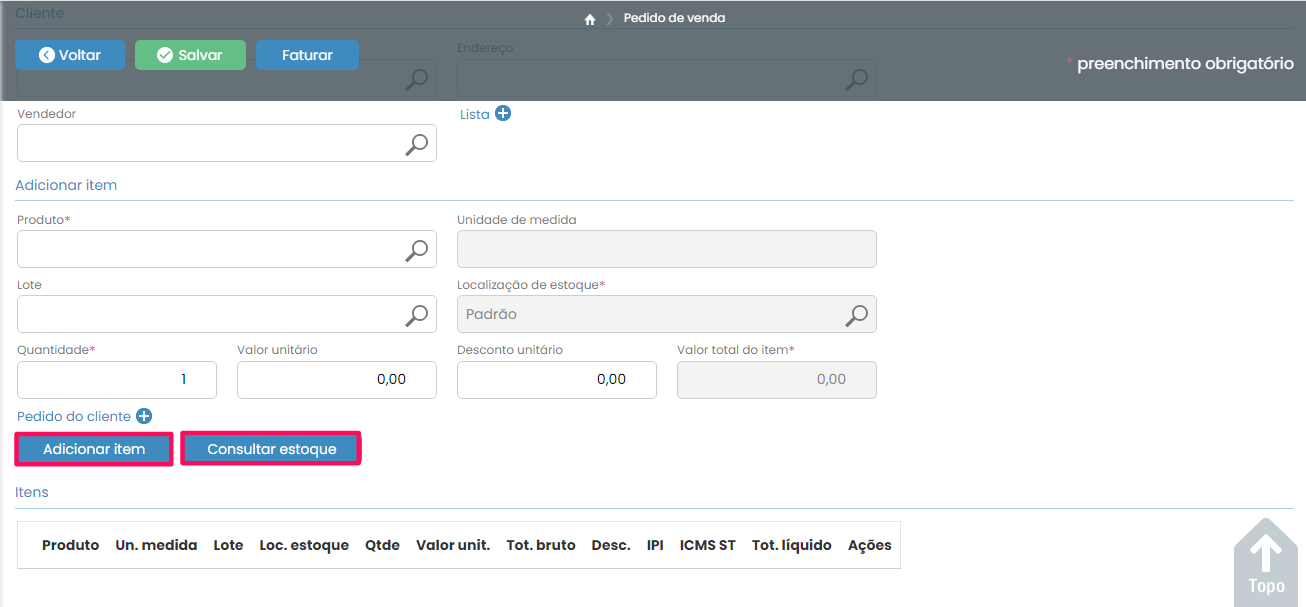The image size is (1306, 607).
Task: Click the Vendedor search magnifier icon
Action: point(416,144)
